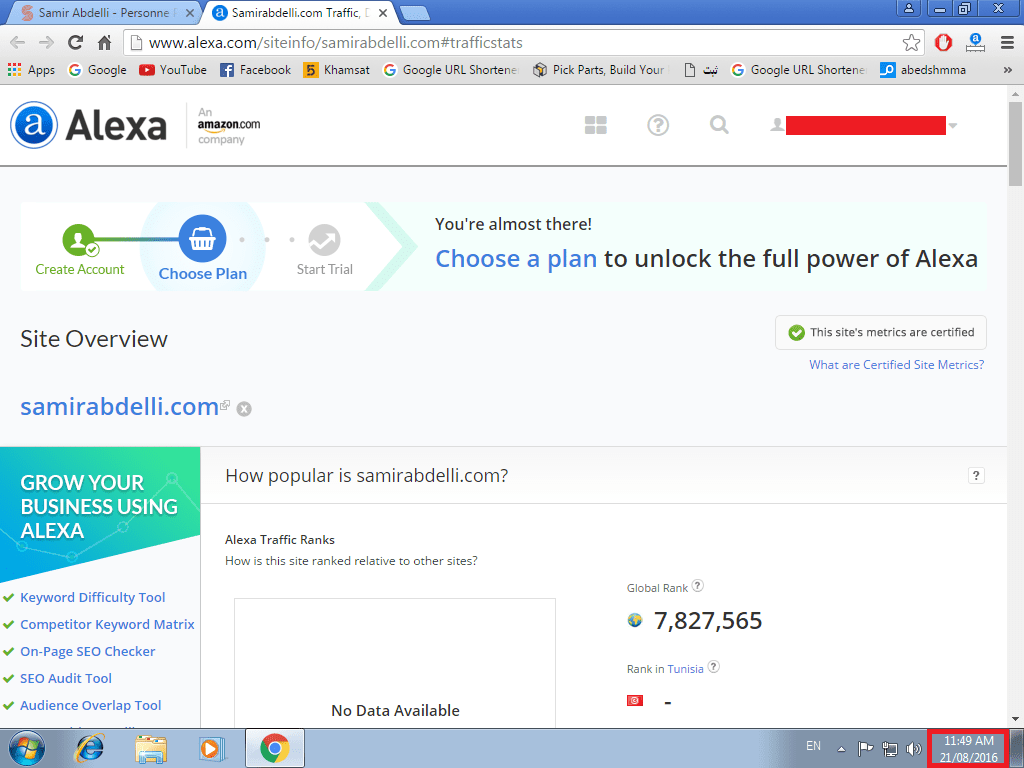Open Keyword Difficulty Tool link
The width and height of the screenshot is (1024, 768).
[93, 598]
